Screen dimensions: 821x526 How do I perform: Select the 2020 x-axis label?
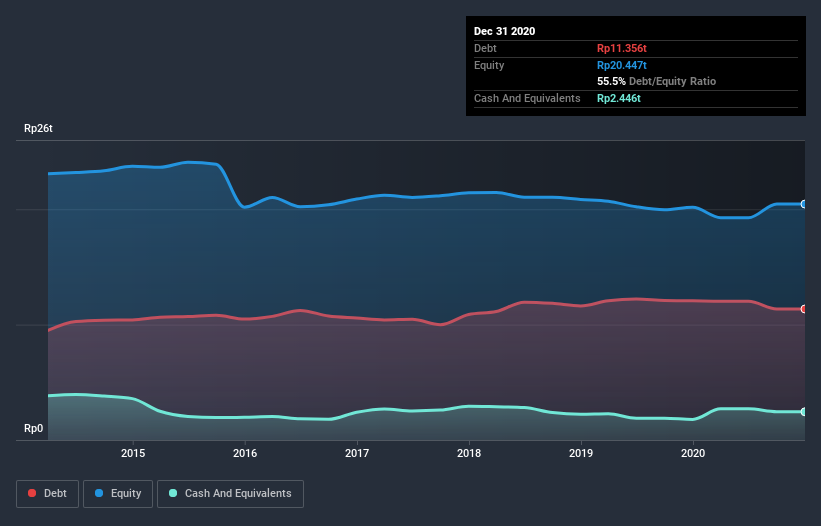(x=693, y=453)
